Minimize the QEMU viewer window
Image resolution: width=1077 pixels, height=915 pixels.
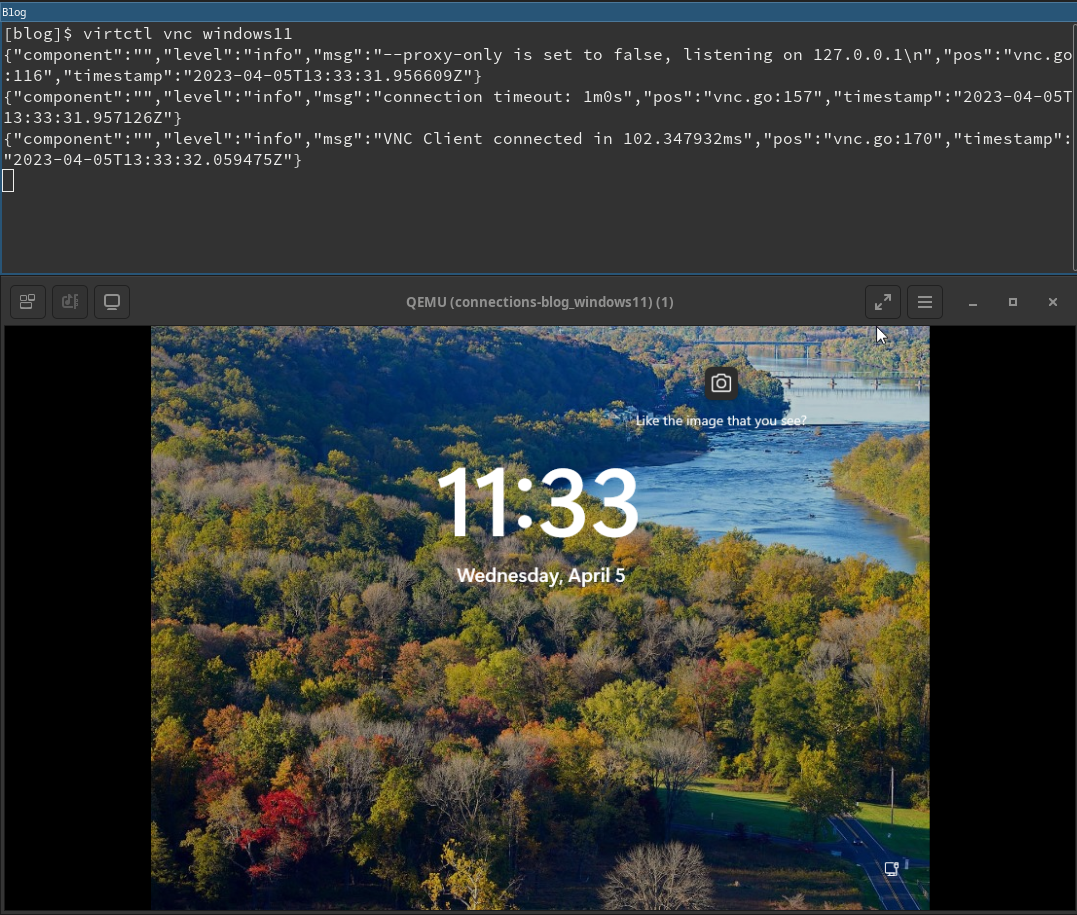[x=973, y=302]
